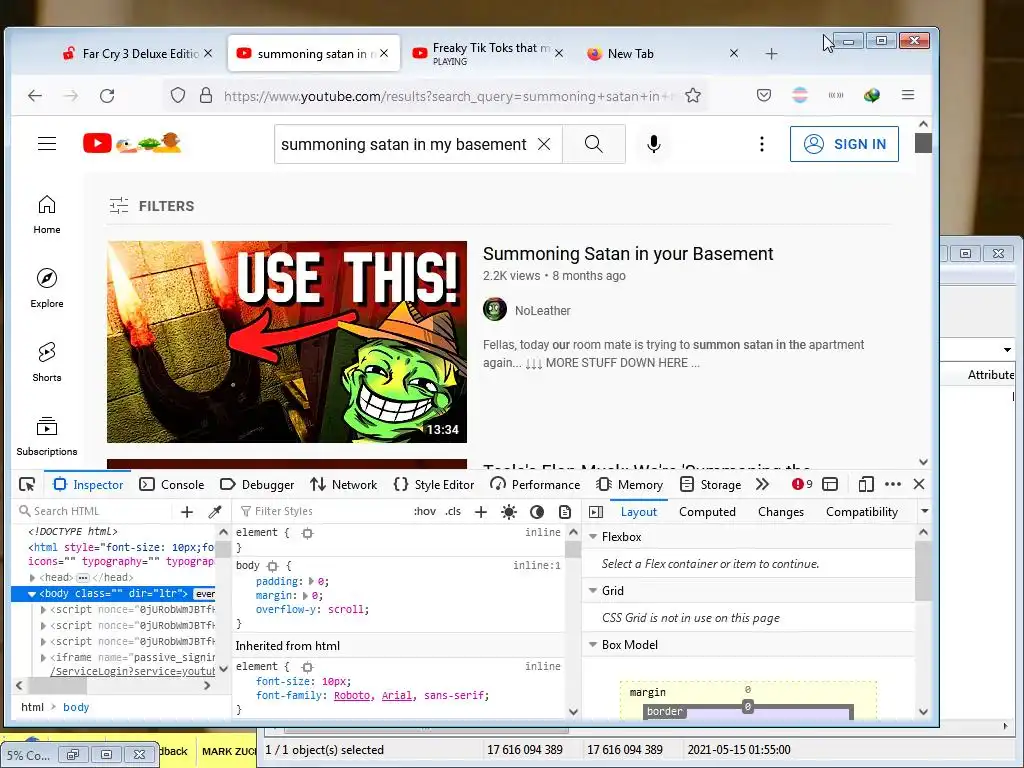This screenshot has height=768, width=1024.
Task: Open the FILTERS options
Action: [x=152, y=206]
